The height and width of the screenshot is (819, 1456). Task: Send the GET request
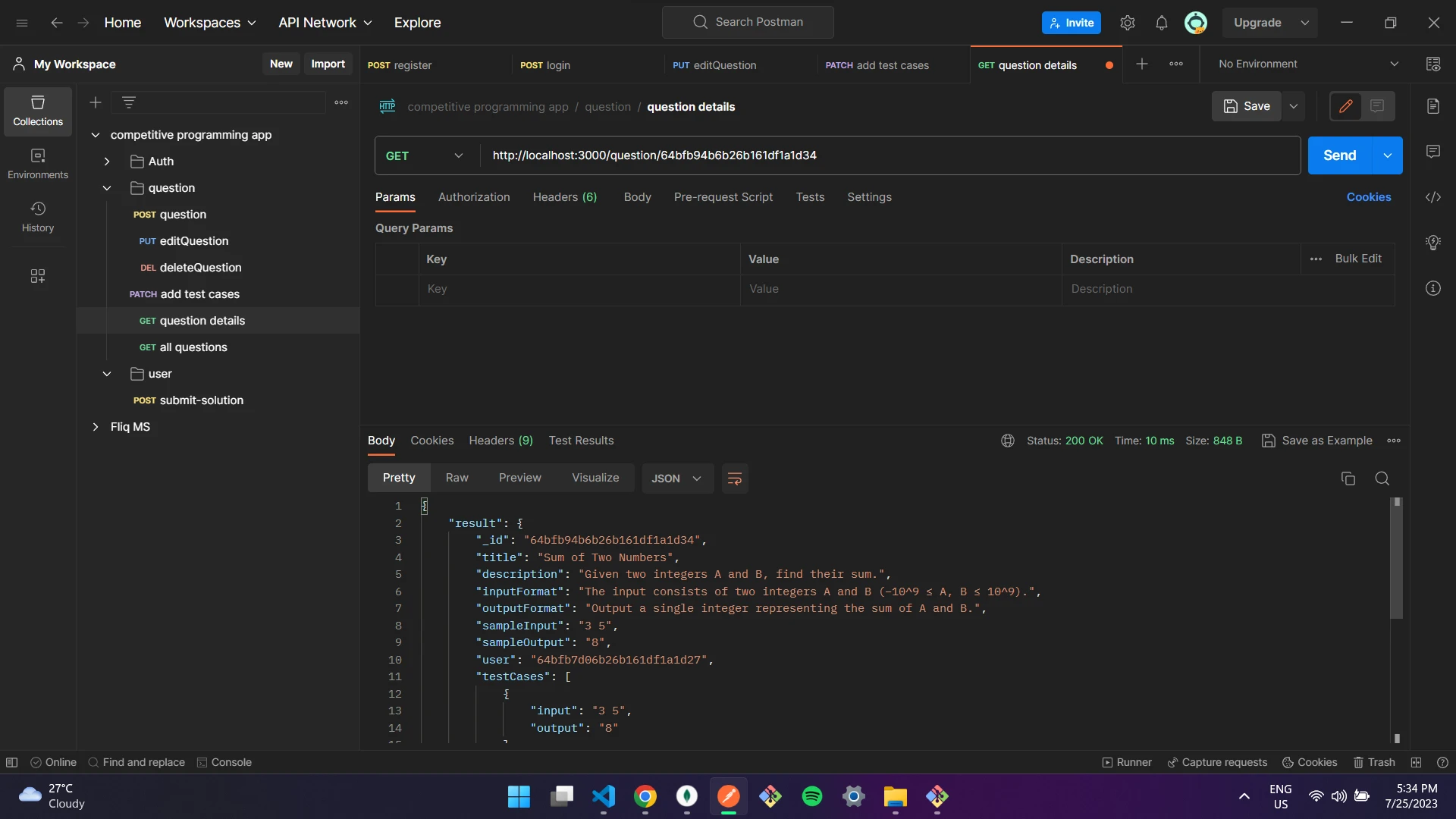1340,155
